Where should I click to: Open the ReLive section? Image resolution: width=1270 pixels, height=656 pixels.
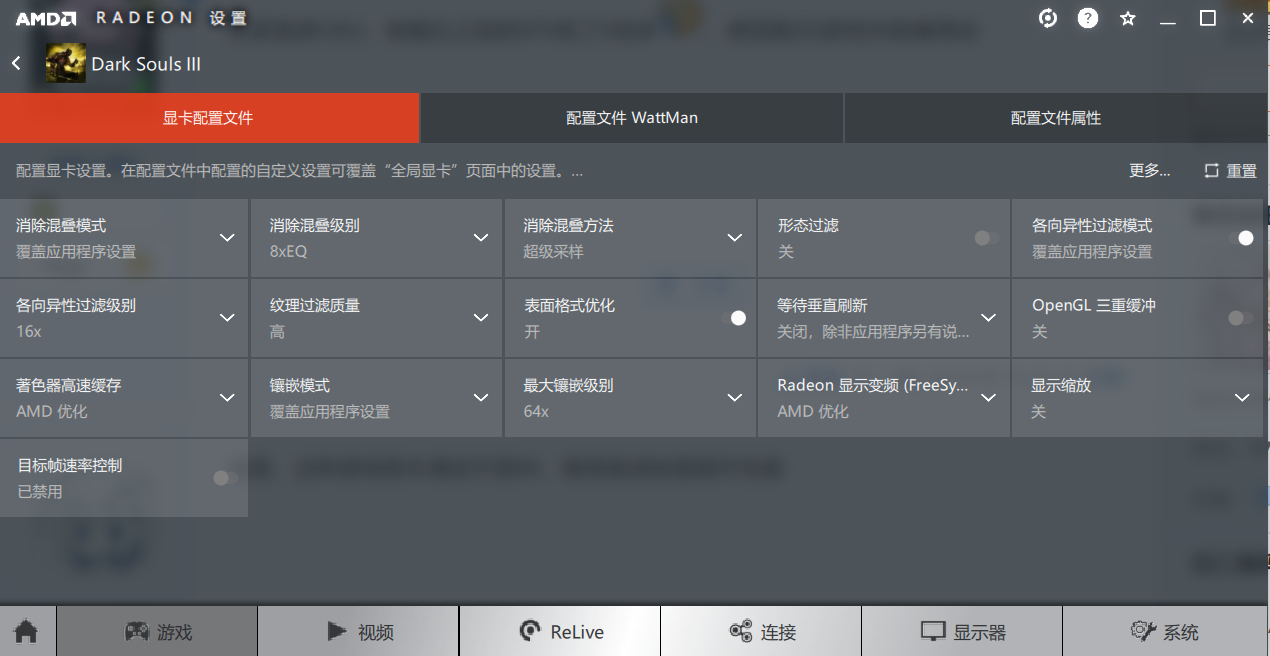(560, 631)
